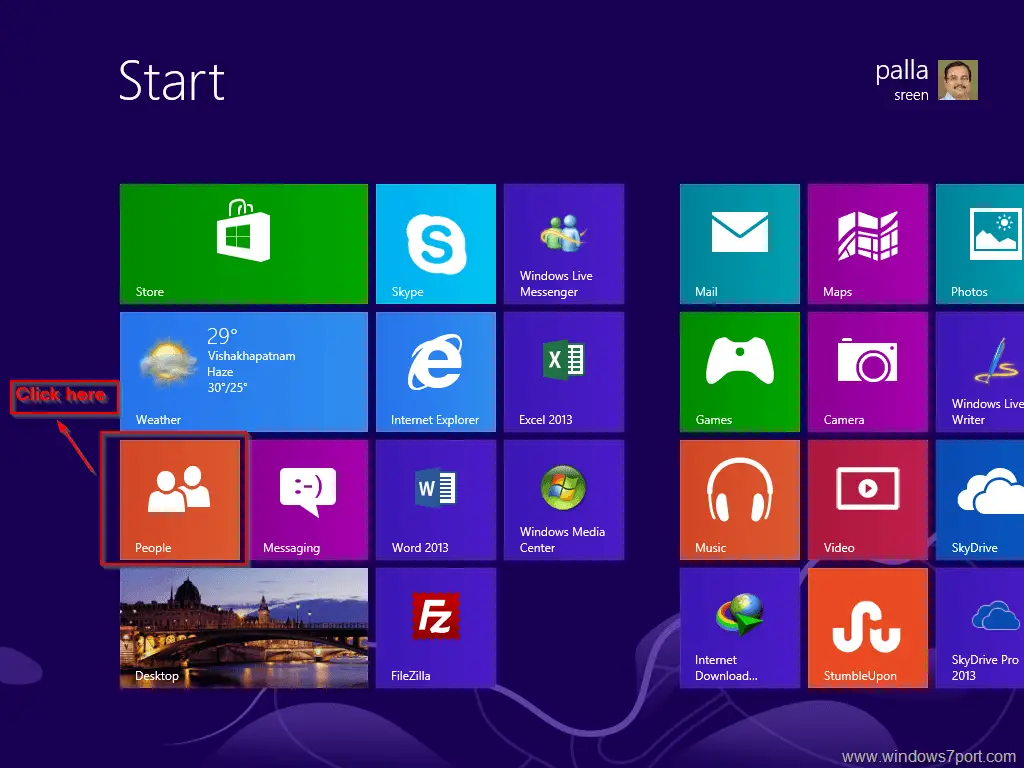Viewport: 1024px width, 768px height.
Task: Open Excel 2013 tile
Action: pos(564,372)
